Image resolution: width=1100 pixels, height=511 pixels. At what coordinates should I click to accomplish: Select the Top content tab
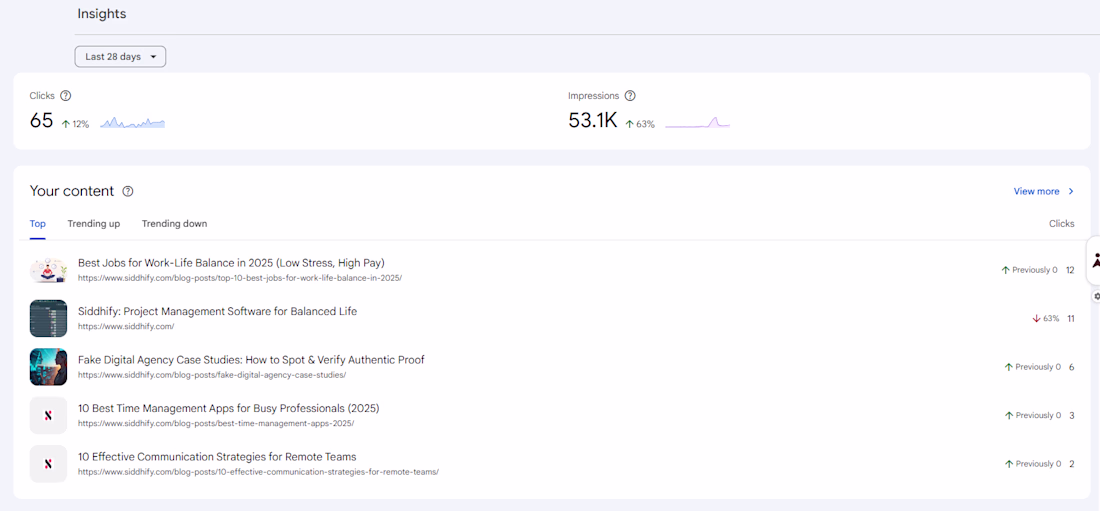(38, 224)
